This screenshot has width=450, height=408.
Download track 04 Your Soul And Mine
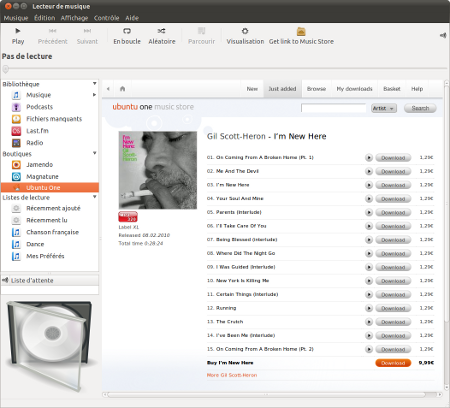pyautogui.click(x=393, y=199)
